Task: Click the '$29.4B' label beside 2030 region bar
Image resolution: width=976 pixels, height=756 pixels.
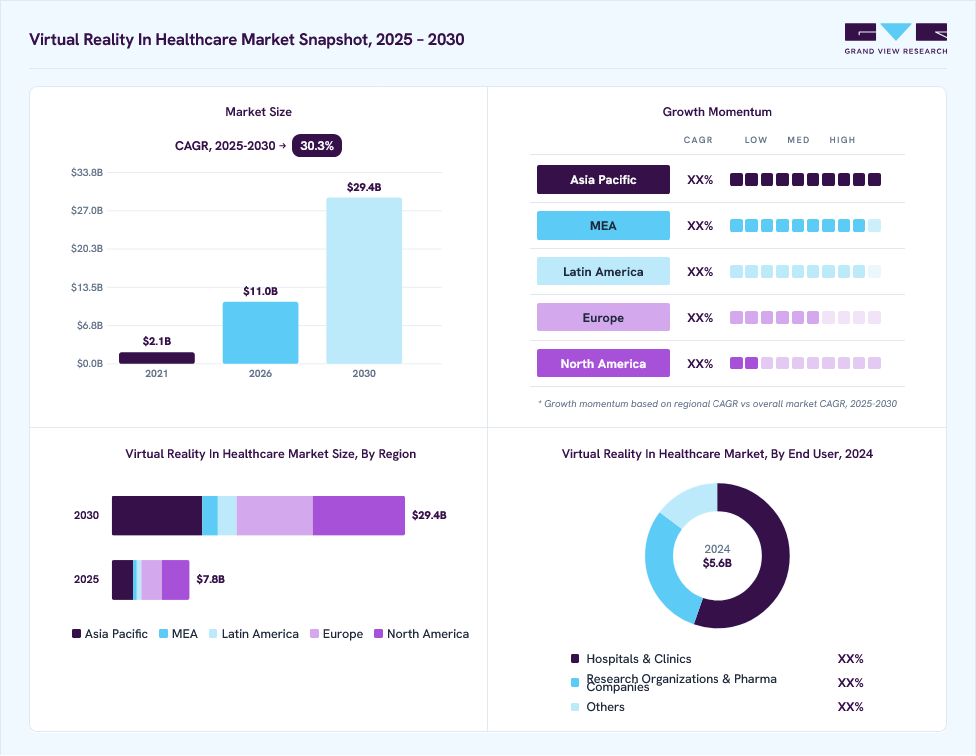Action: (429, 515)
